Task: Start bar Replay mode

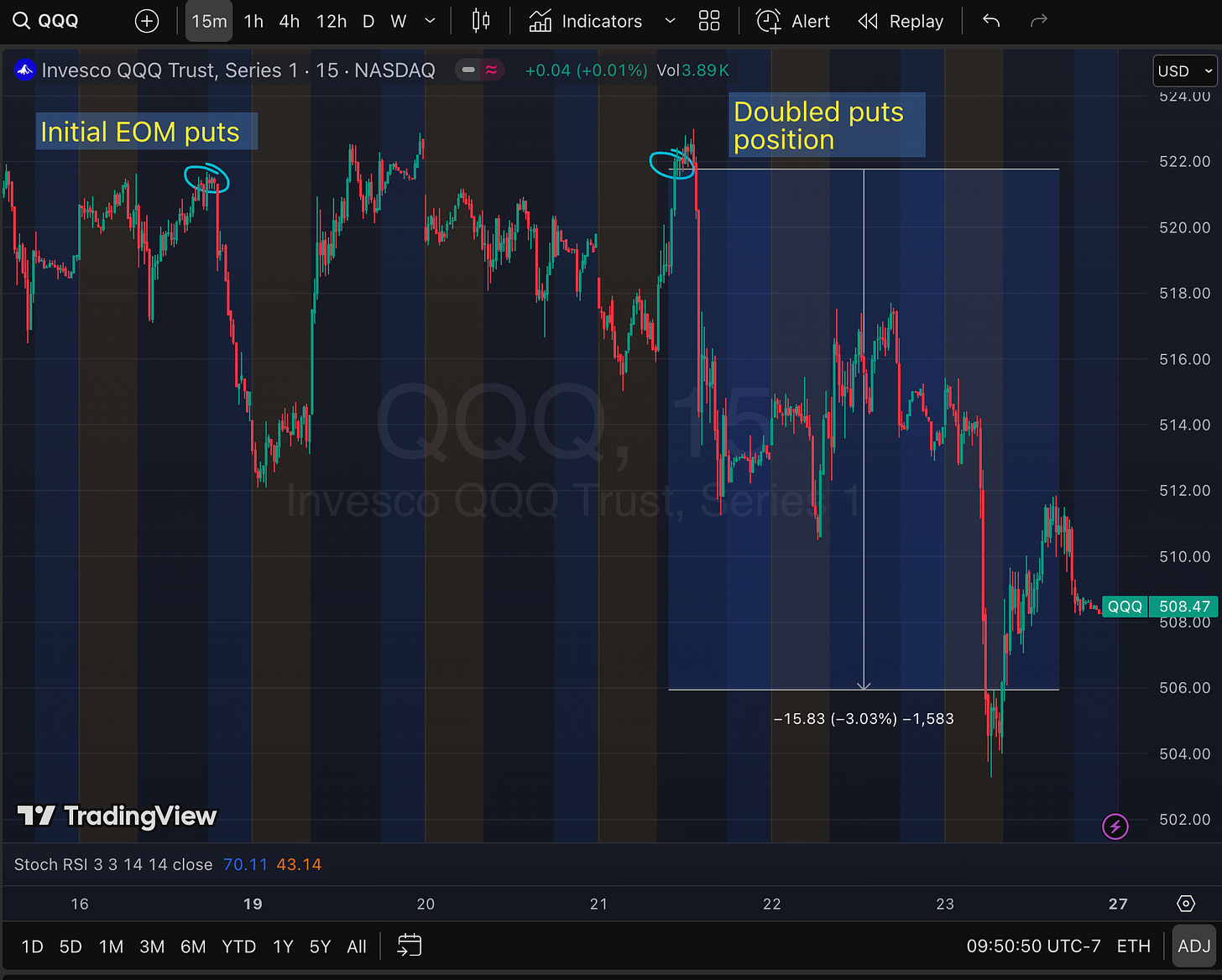Action: pos(901,21)
